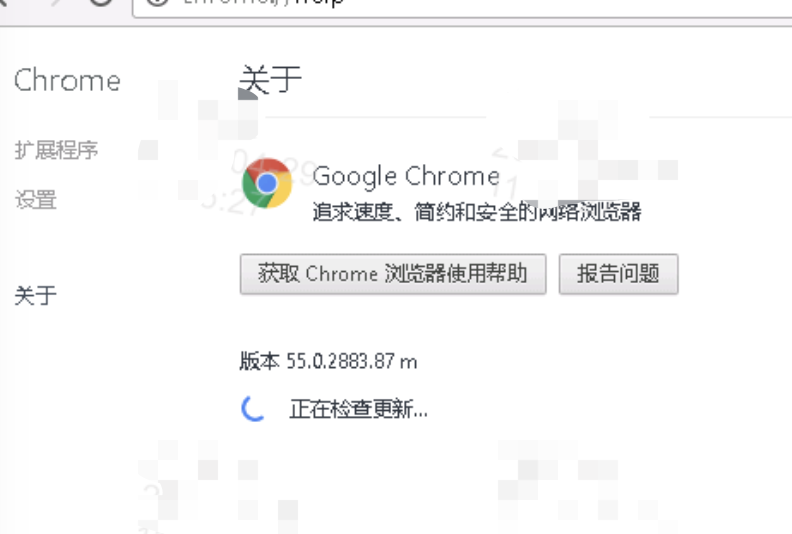
Task: Click the browser back arrow
Action: click(x=2, y=2)
